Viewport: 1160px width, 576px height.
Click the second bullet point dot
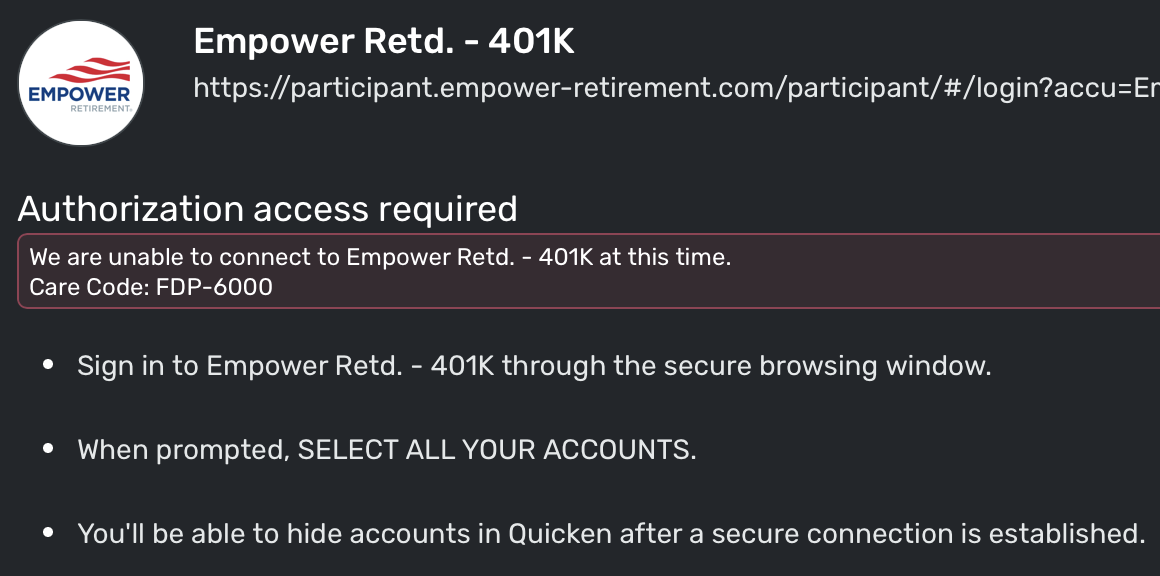(x=48, y=449)
